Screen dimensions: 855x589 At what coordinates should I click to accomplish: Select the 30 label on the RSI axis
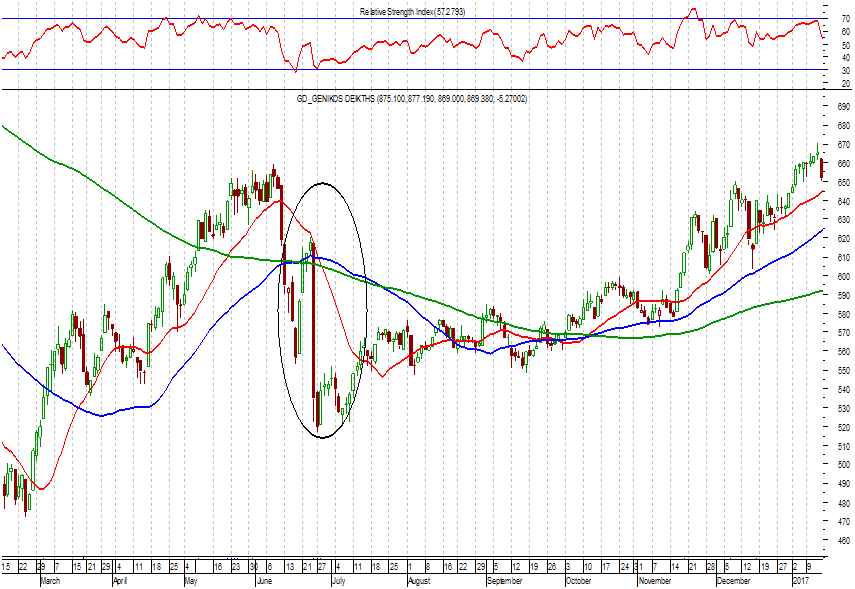(846, 71)
